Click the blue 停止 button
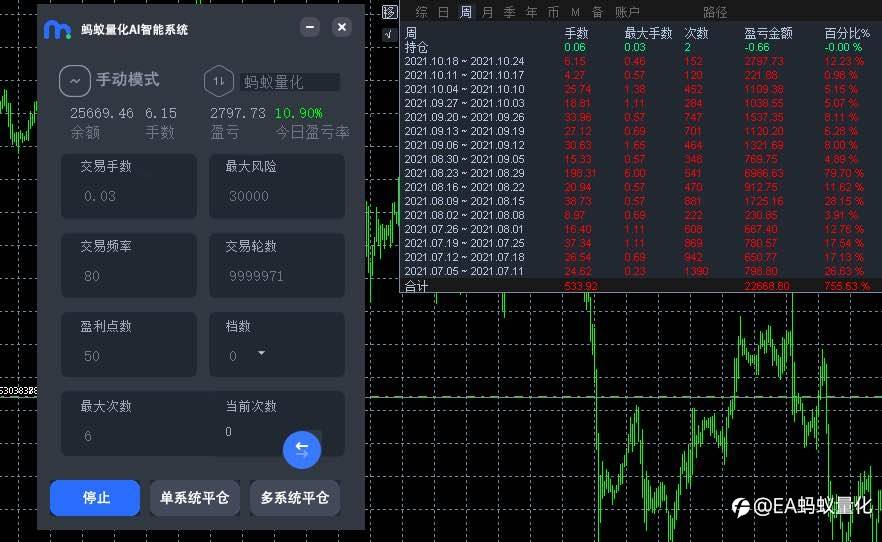882x542 pixels. click(94, 498)
